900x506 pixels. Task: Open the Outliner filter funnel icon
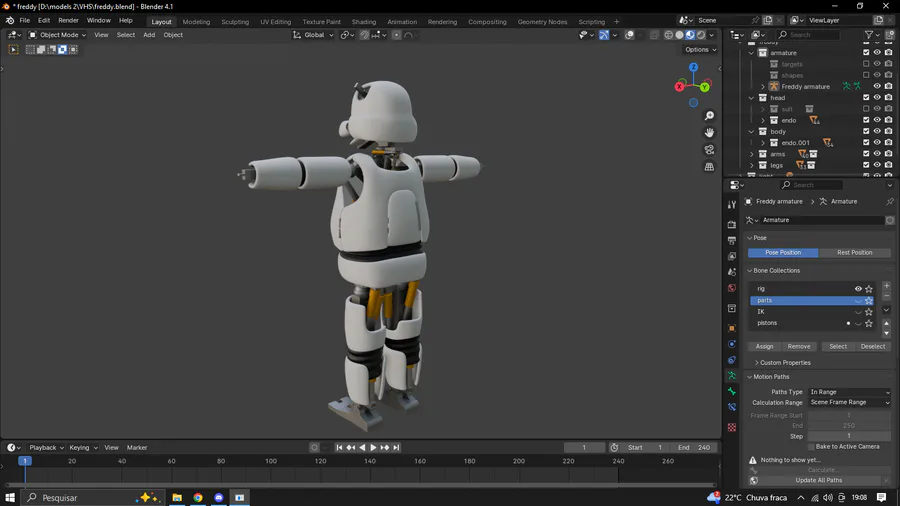click(x=869, y=35)
